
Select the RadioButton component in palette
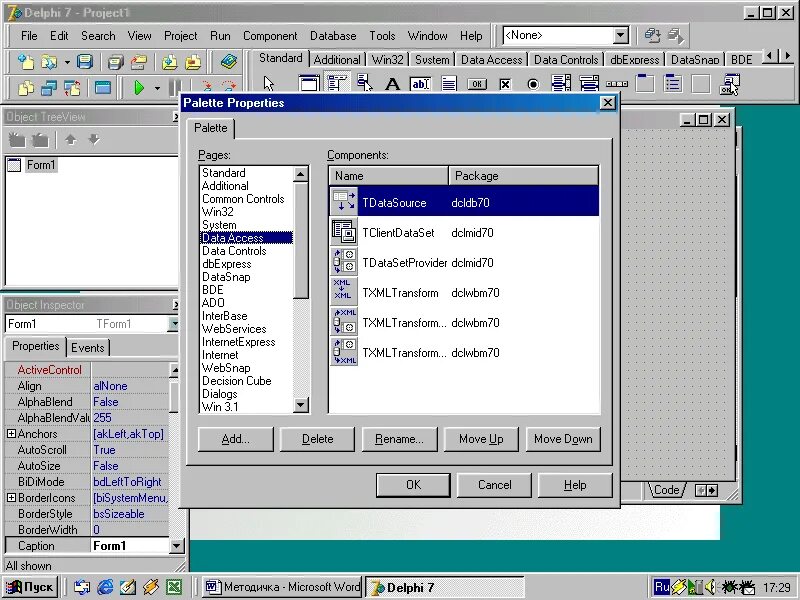(x=533, y=84)
